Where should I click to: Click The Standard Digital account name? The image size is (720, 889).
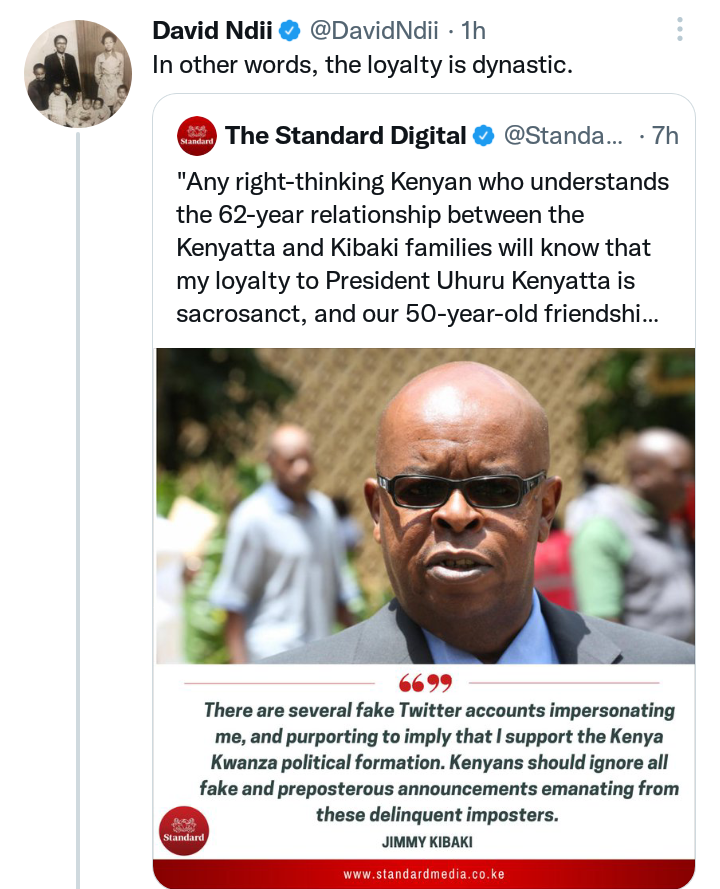(345, 136)
